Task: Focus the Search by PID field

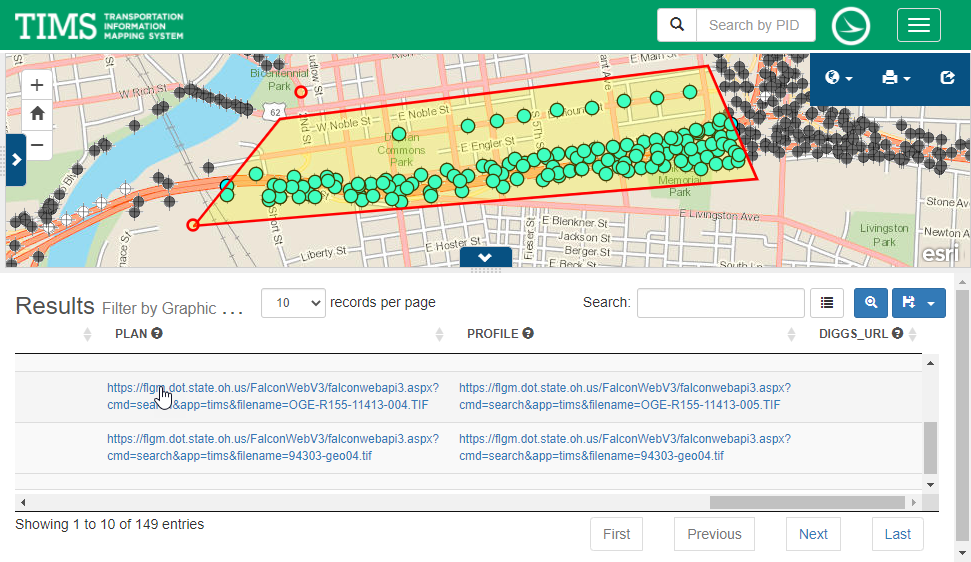Action: pyautogui.click(x=755, y=25)
